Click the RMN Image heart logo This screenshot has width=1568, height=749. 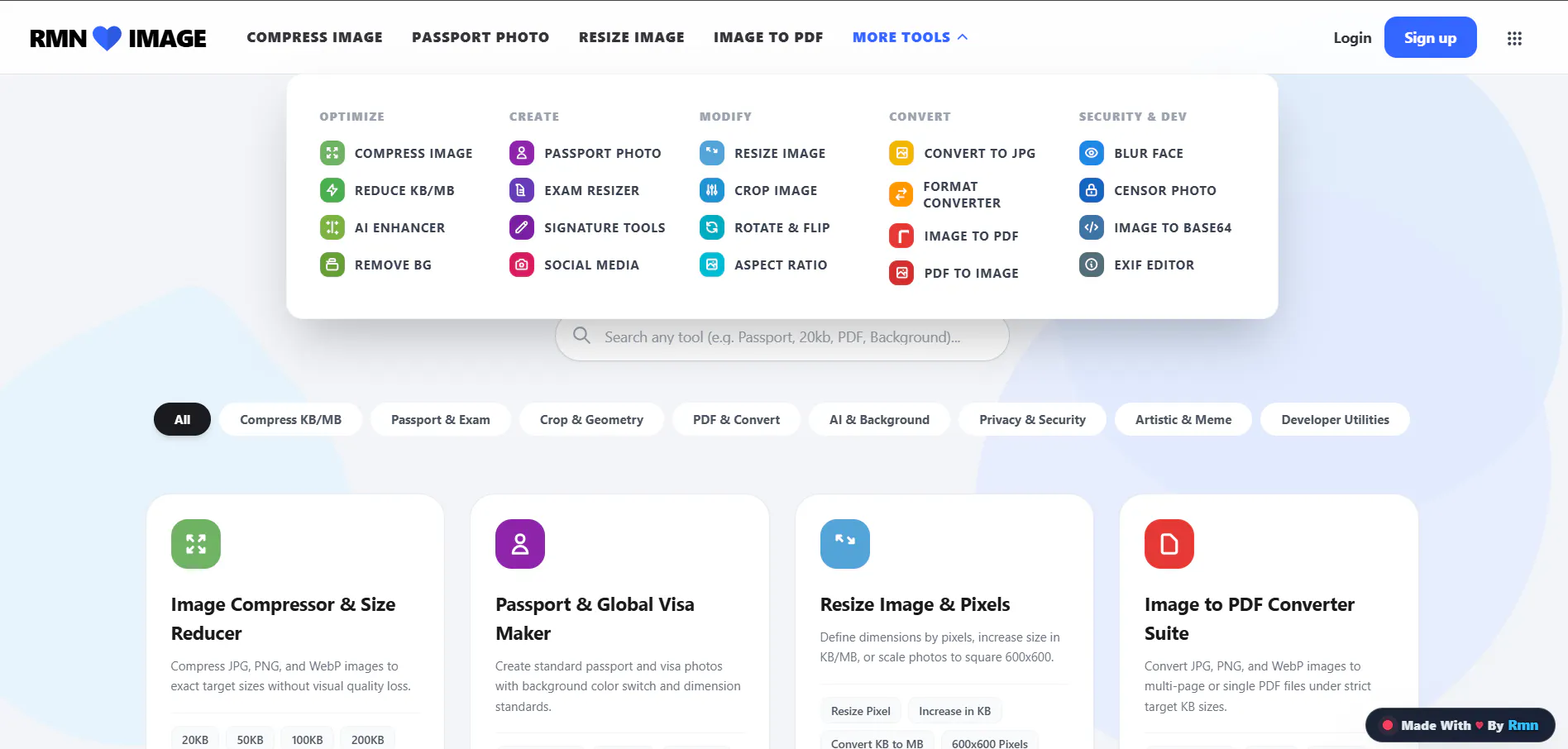point(107,38)
